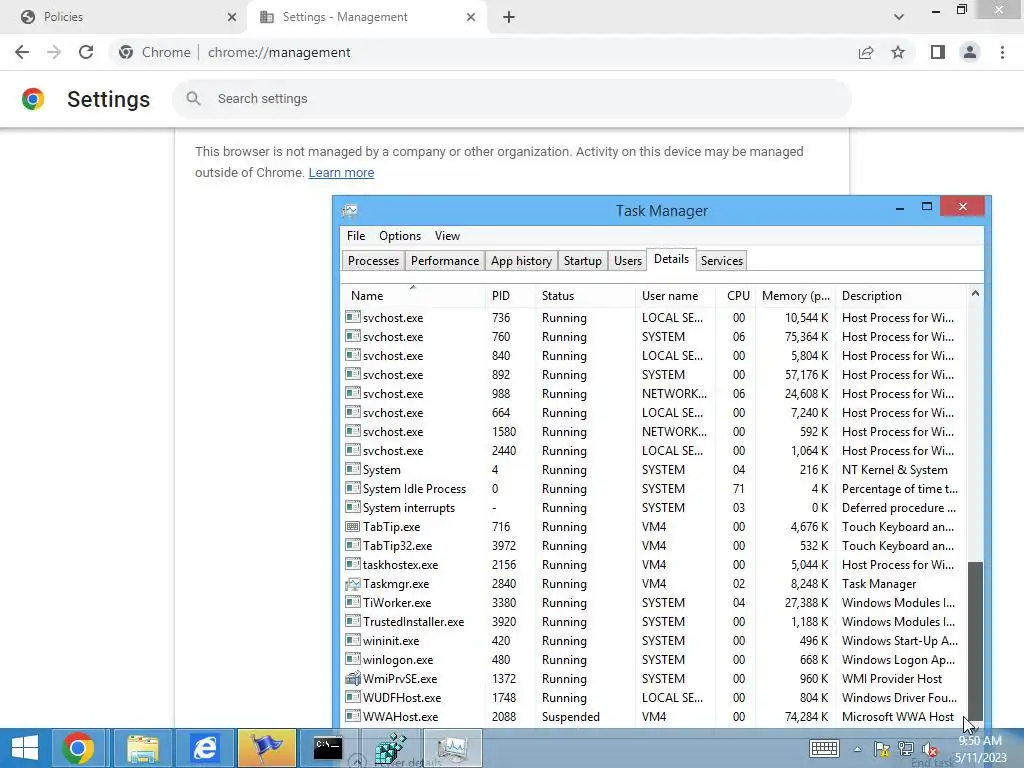The image size is (1024, 768).
Task: Sort by the Description column header
Action: (x=901, y=296)
